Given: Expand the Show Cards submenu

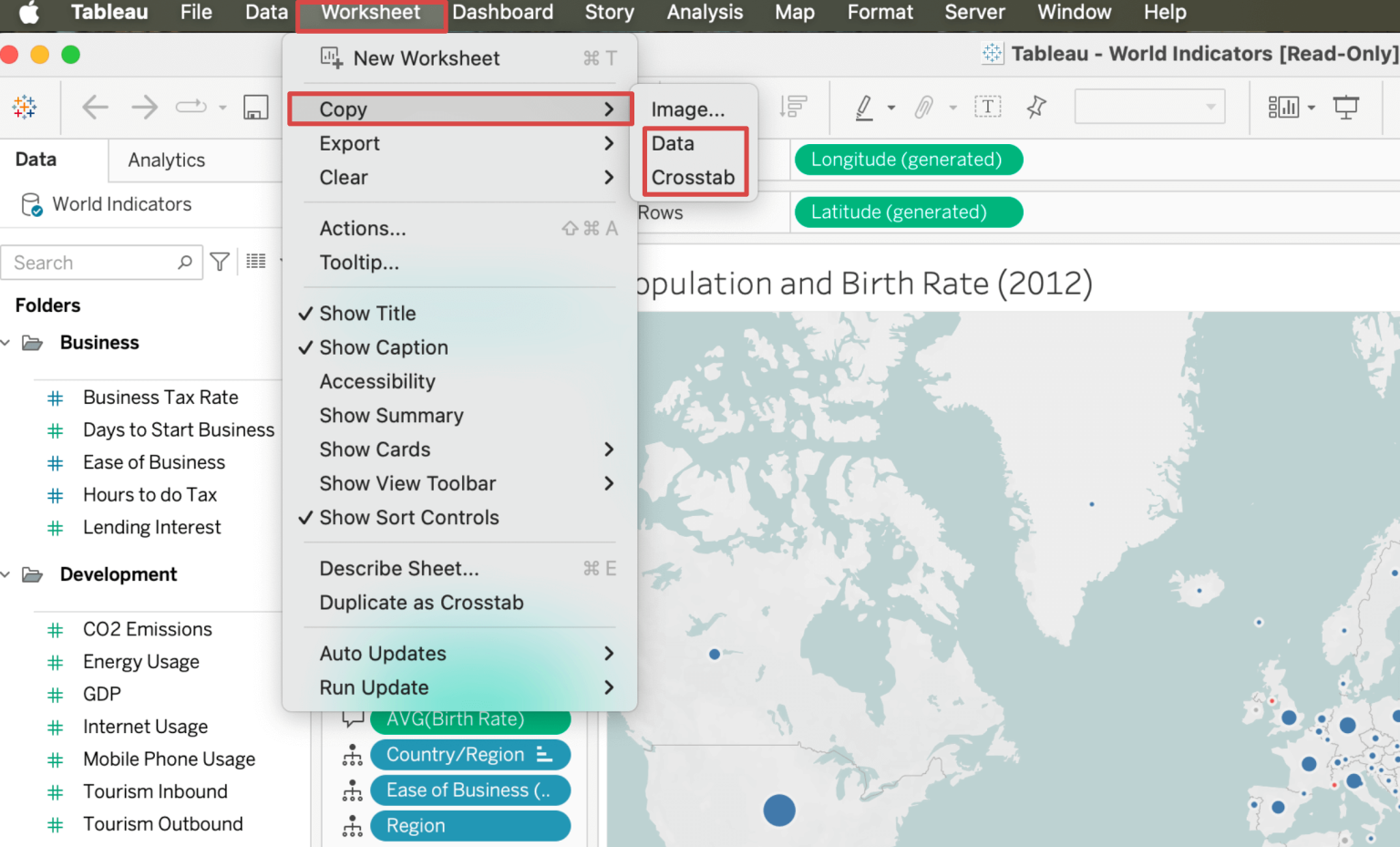Looking at the screenshot, I should pos(375,449).
